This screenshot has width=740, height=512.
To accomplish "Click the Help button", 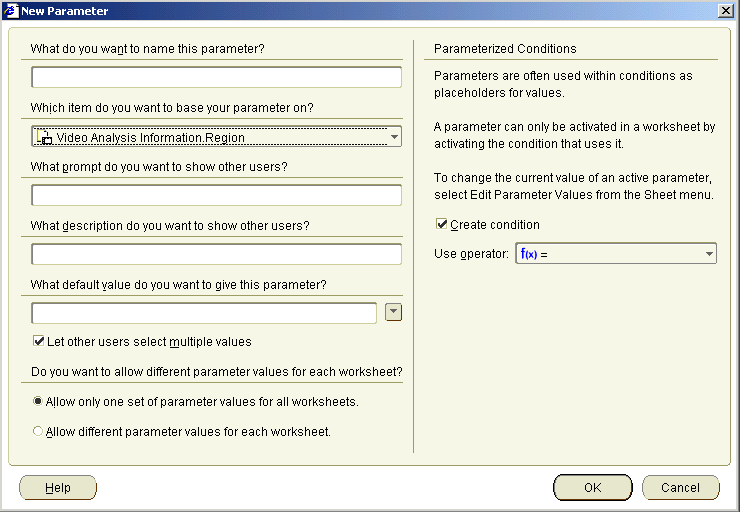I will click(x=58, y=487).
